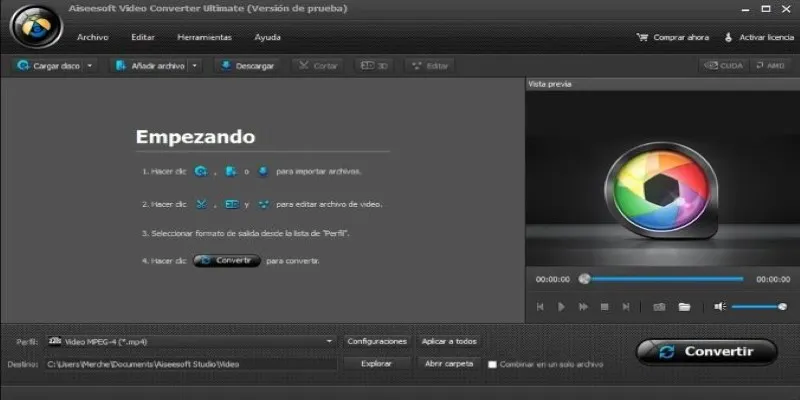Open snapshot folder icon in preview

coord(684,307)
